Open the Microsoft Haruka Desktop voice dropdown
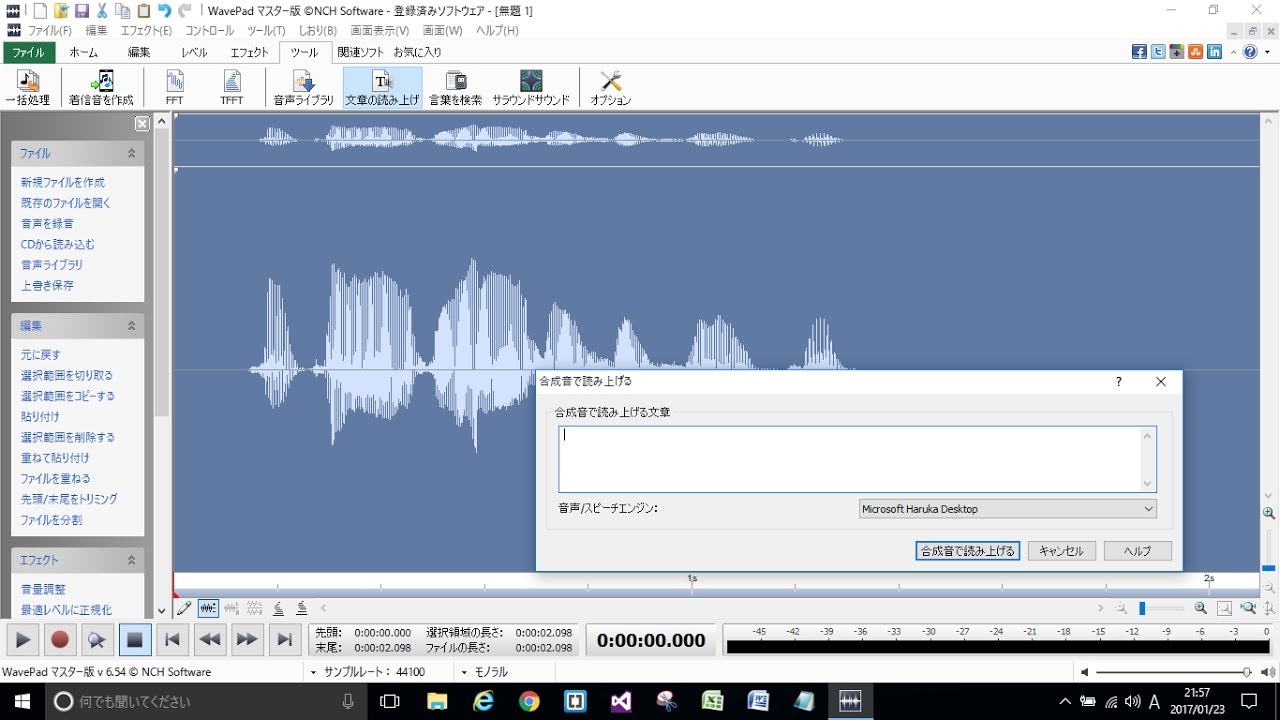The width and height of the screenshot is (1280, 720). 1008,509
